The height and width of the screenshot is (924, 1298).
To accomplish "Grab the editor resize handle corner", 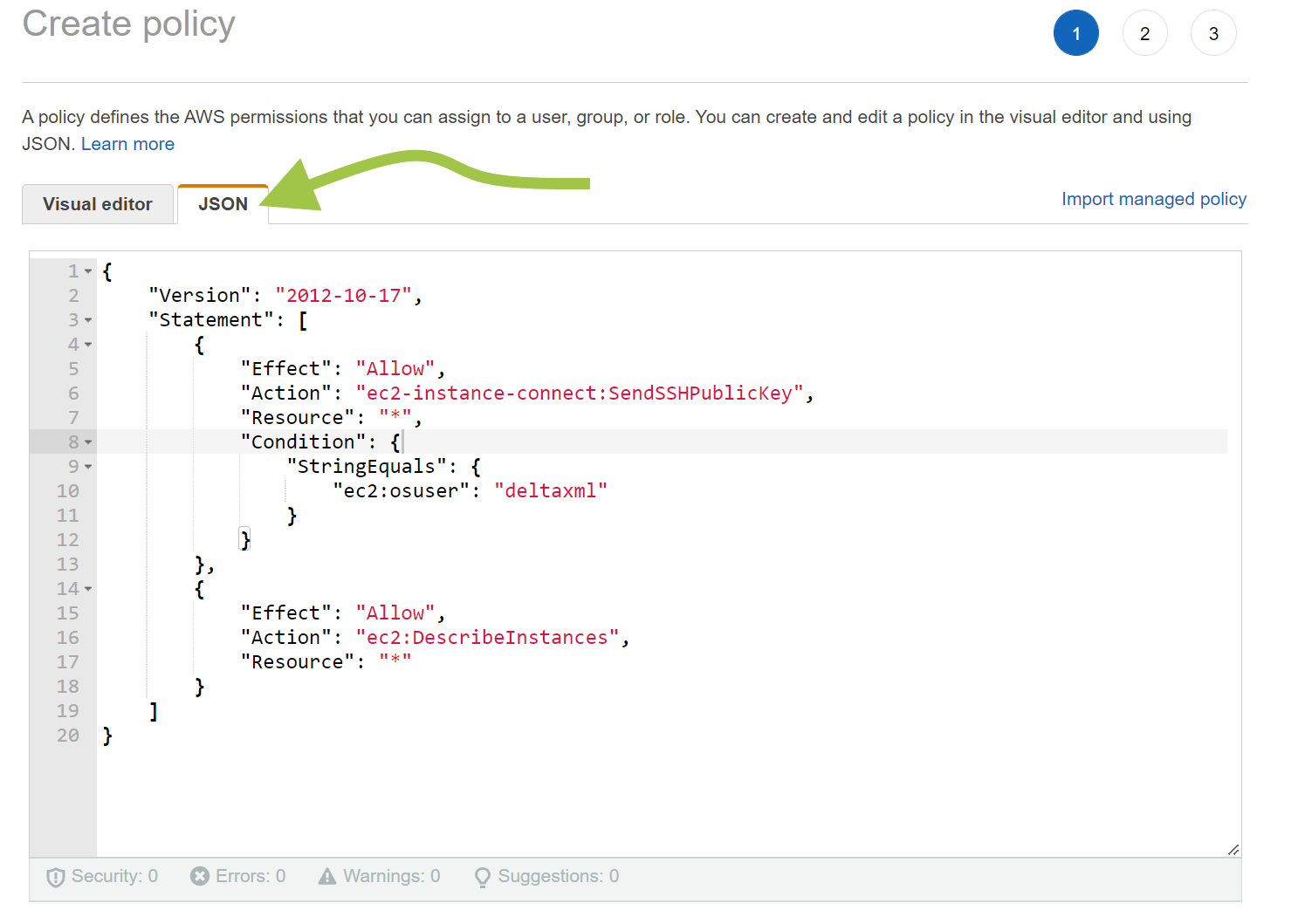I will point(1233,849).
